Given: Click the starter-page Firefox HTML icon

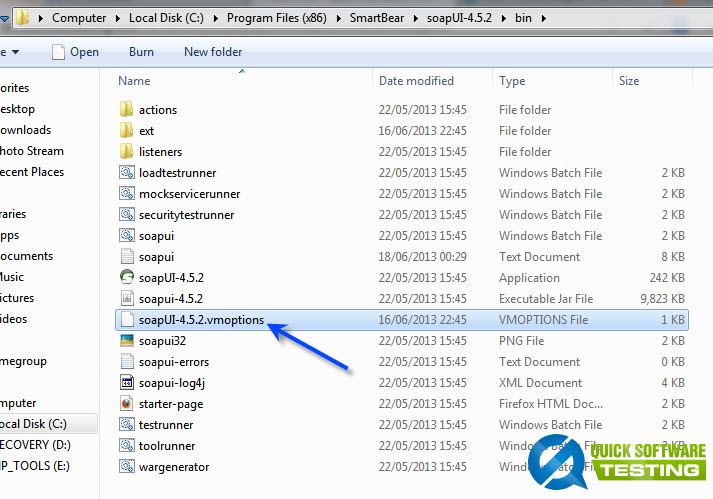Looking at the screenshot, I should 126,404.
